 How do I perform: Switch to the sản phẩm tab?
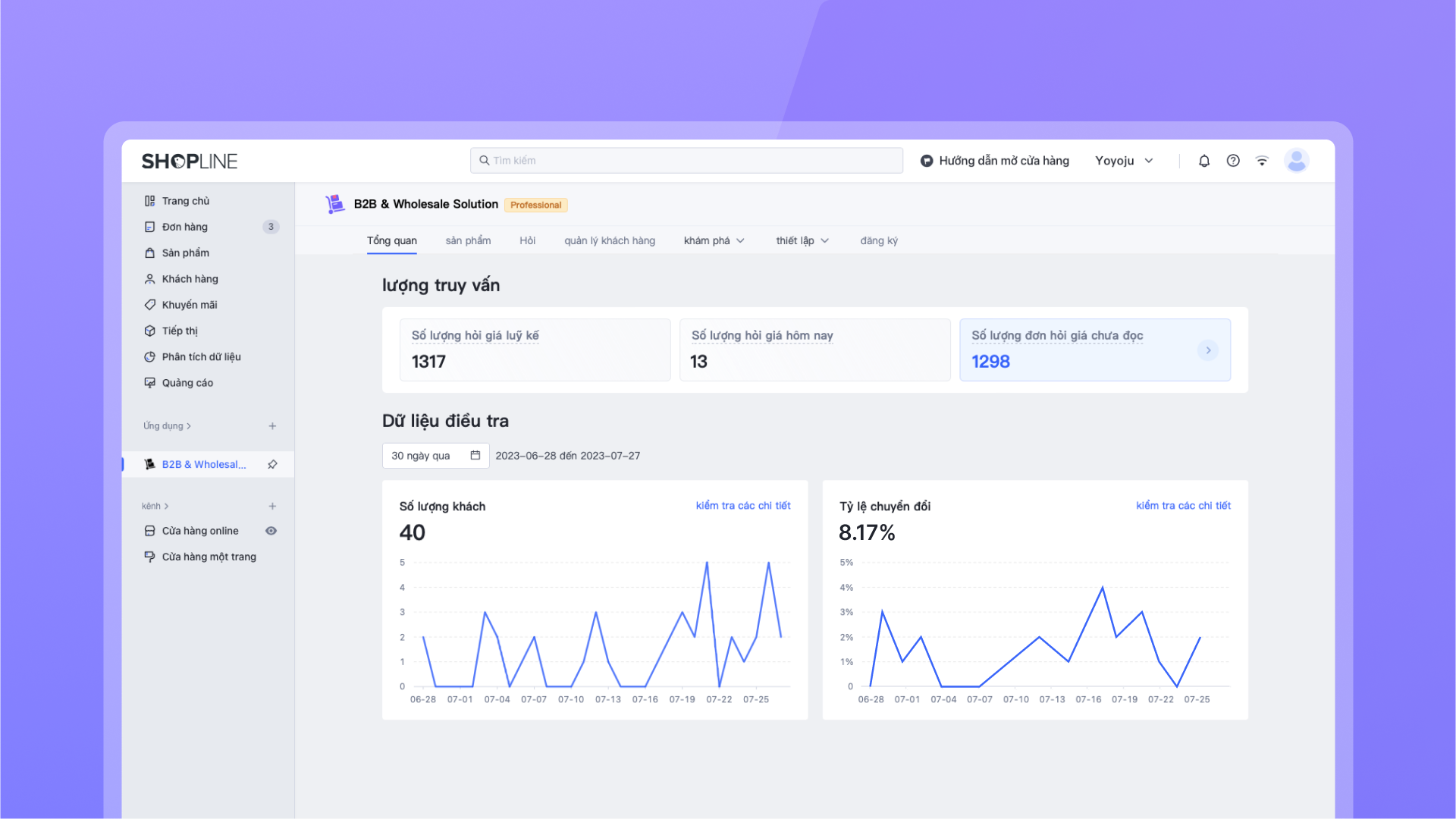click(x=468, y=240)
